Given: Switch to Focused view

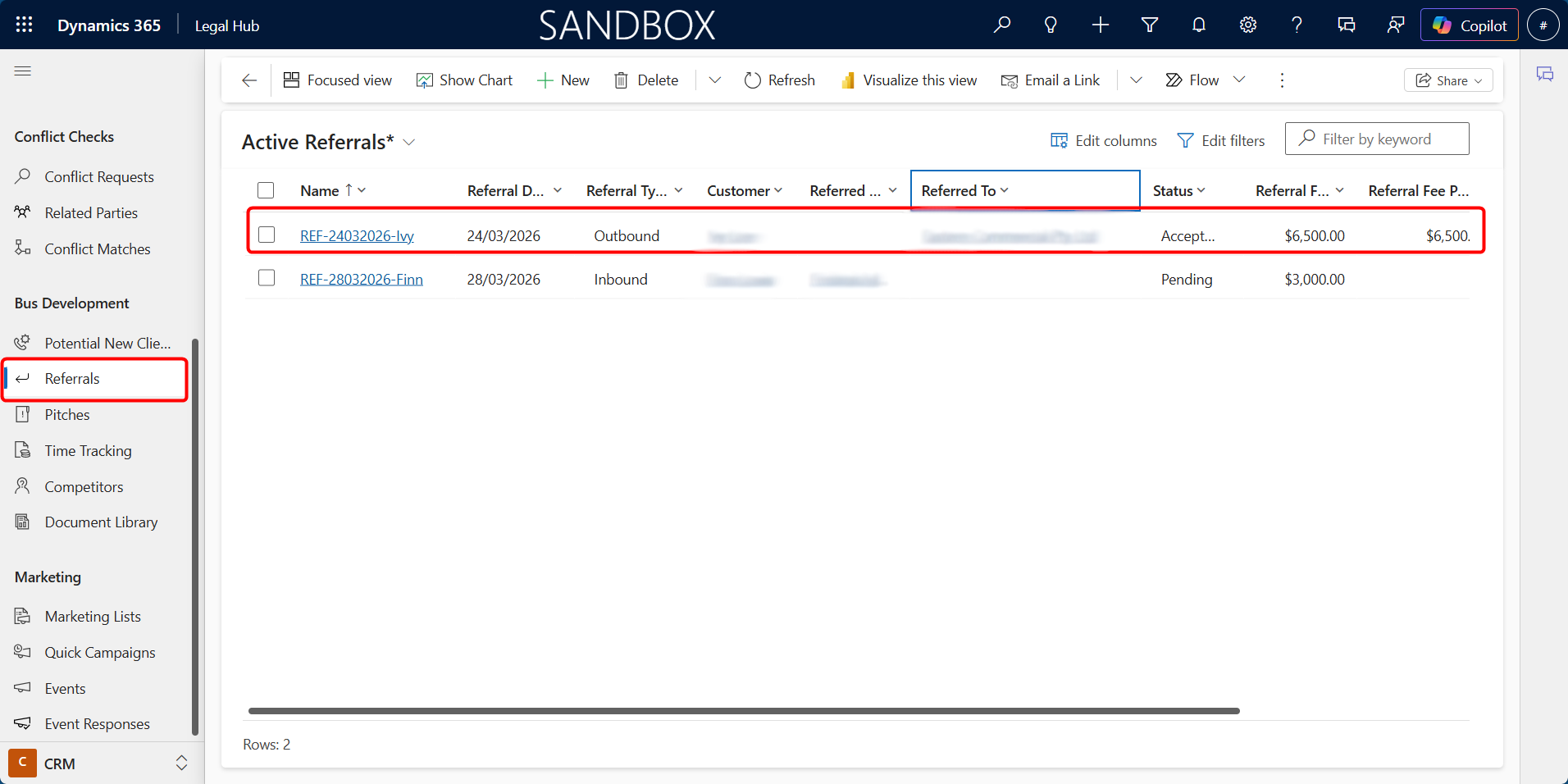Looking at the screenshot, I should (338, 80).
